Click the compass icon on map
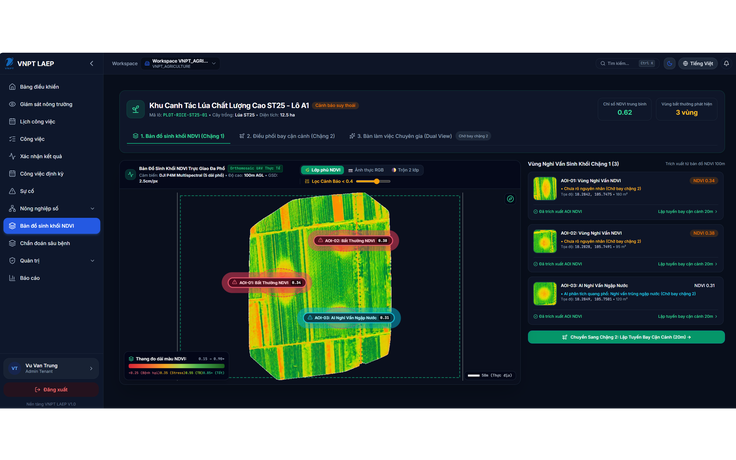Screen dimensions: 736x460 [510, 199]
